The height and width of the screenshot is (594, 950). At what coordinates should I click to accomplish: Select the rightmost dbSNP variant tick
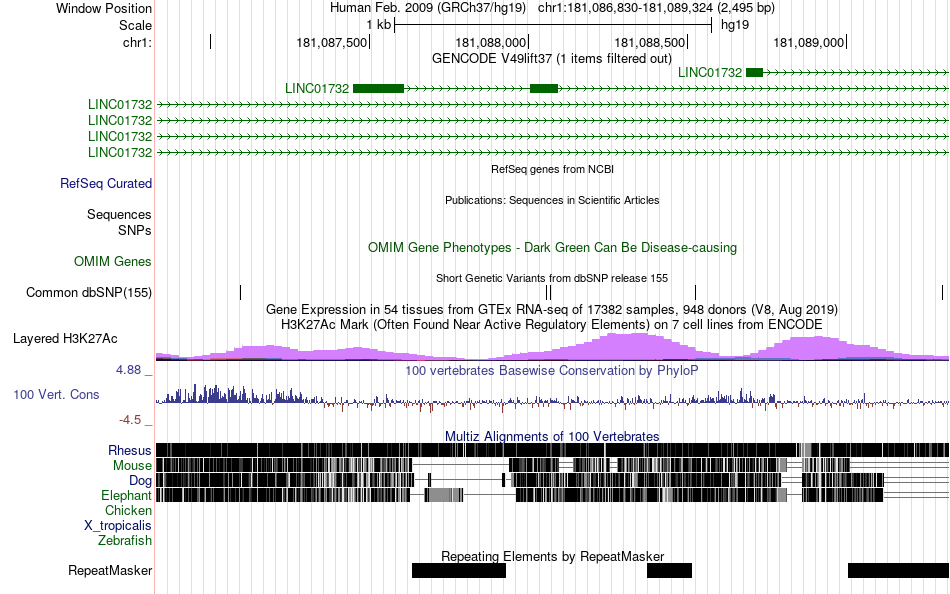point(943,292)
